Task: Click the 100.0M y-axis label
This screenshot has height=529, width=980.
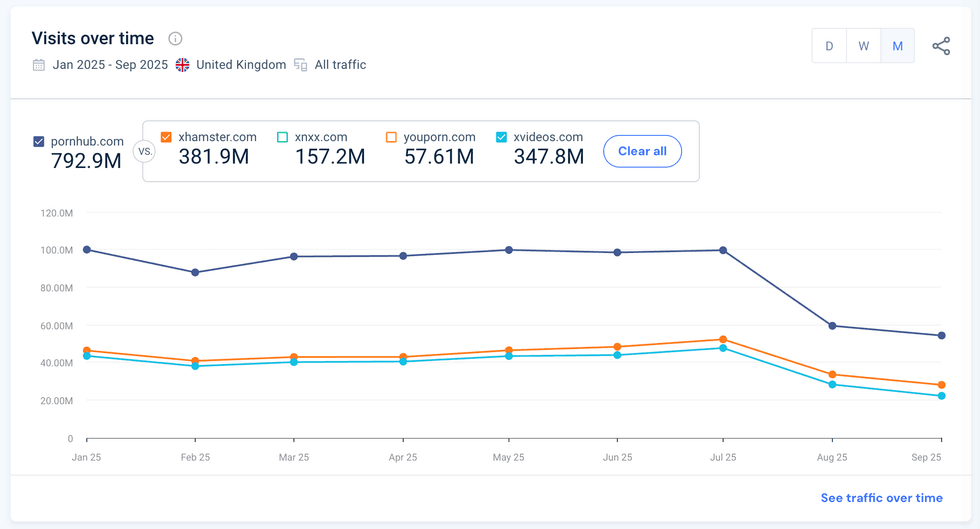Action: (57, 250)
